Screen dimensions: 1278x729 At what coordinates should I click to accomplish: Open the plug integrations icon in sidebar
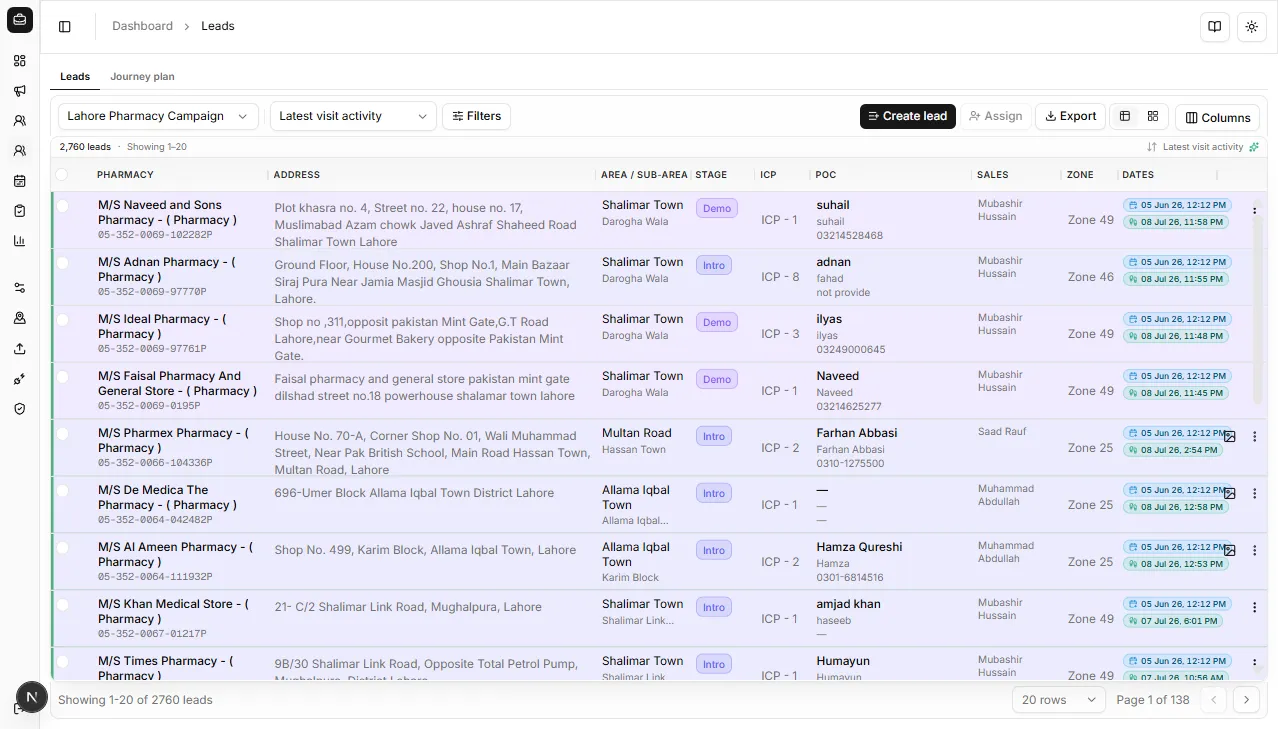19,379
